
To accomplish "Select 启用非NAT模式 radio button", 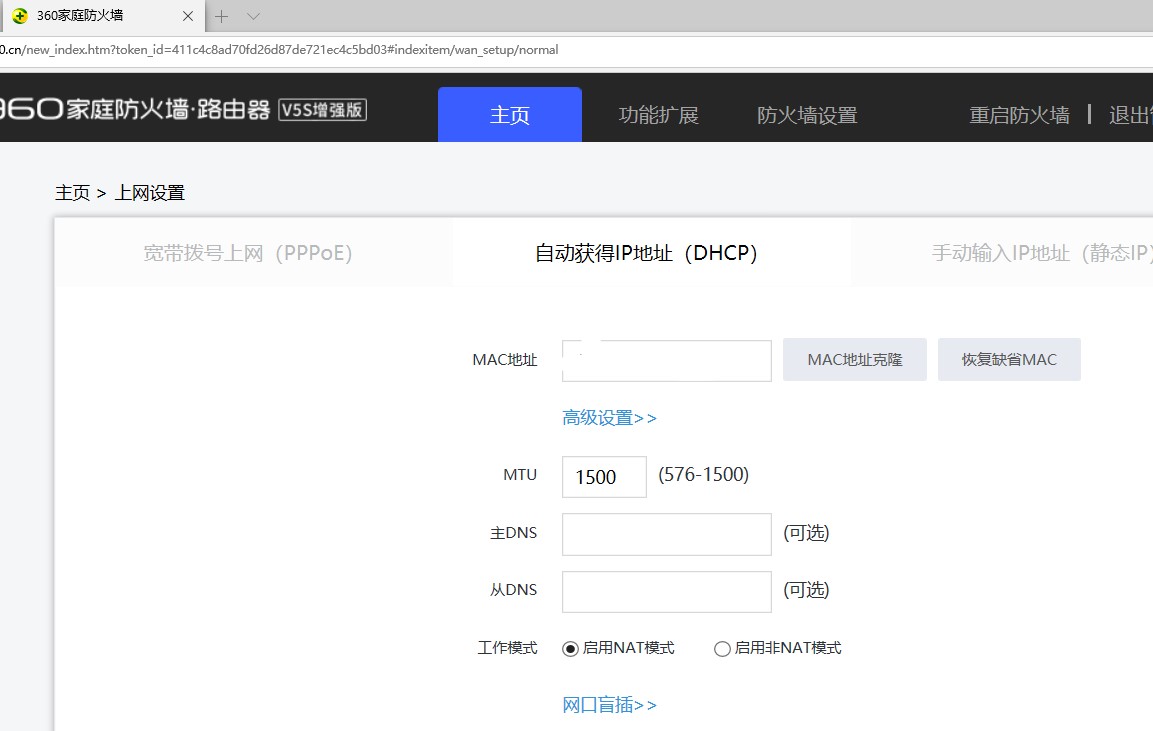I will [722, 649].
